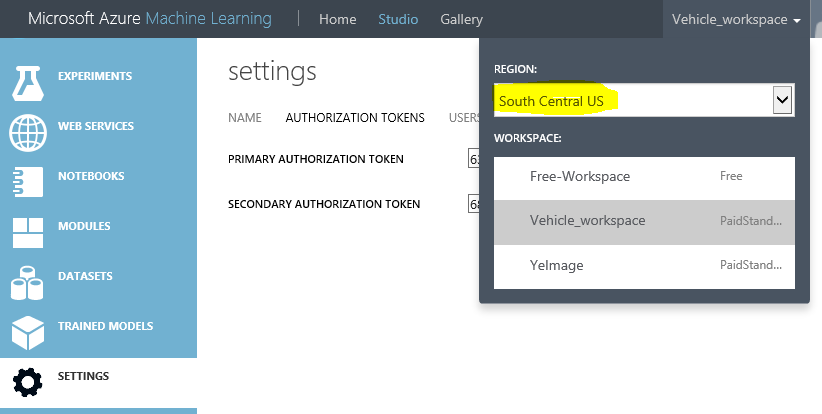Click the Free plan label
Screen dimensions: 822x414
pos(731,176)
